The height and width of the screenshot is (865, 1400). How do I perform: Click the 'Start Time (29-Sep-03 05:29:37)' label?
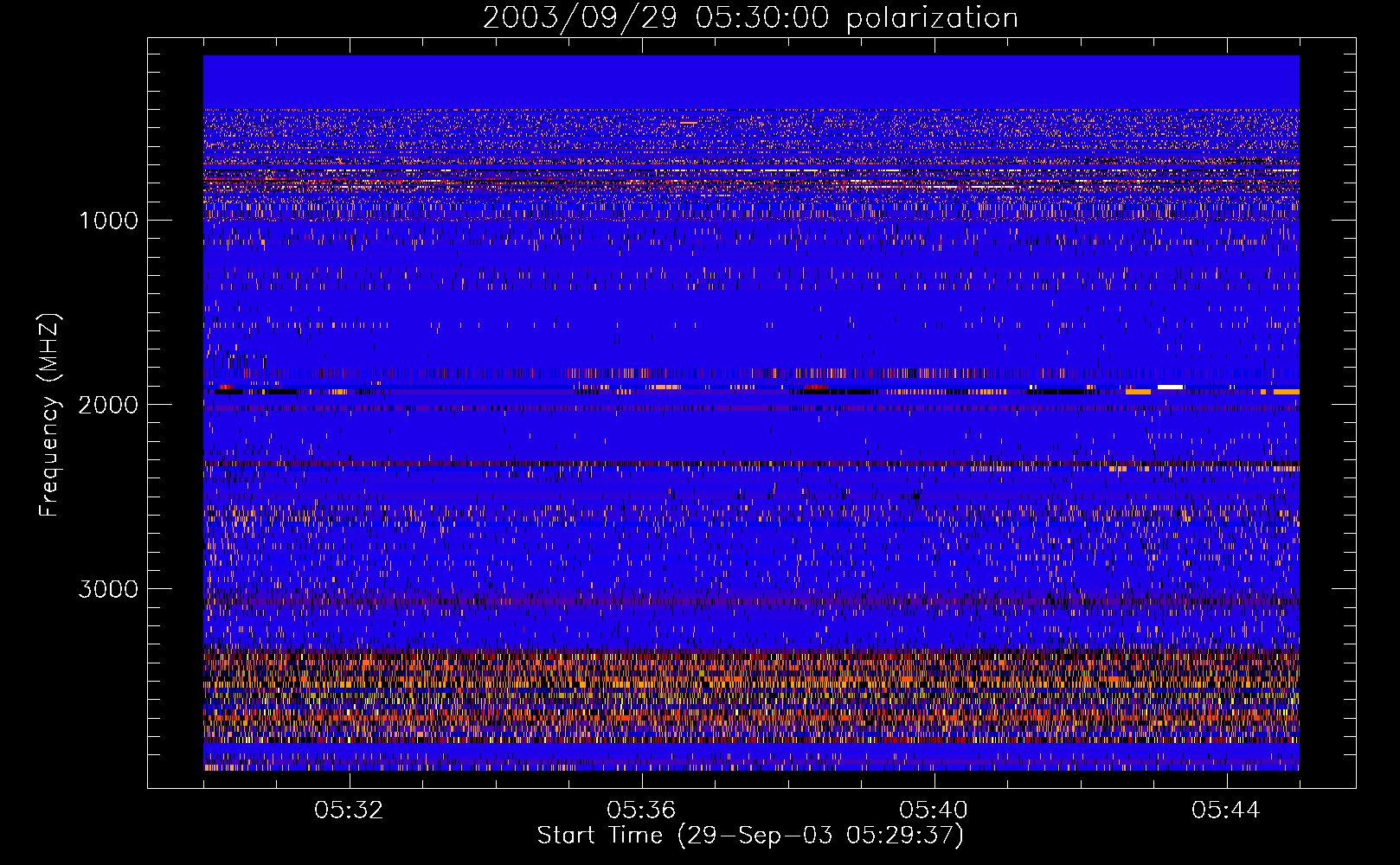pyautogui.click(x=750, y=836)
